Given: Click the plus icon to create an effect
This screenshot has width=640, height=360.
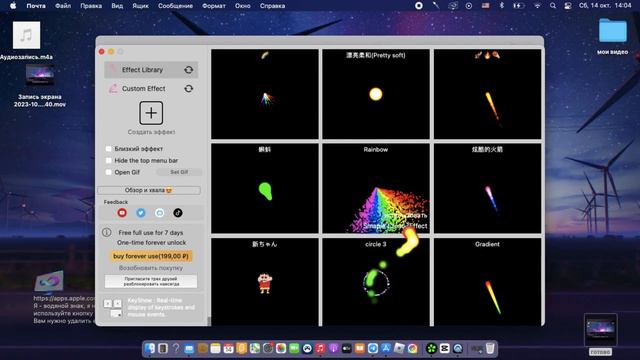Looking at the screenshot, I should 151,113.
